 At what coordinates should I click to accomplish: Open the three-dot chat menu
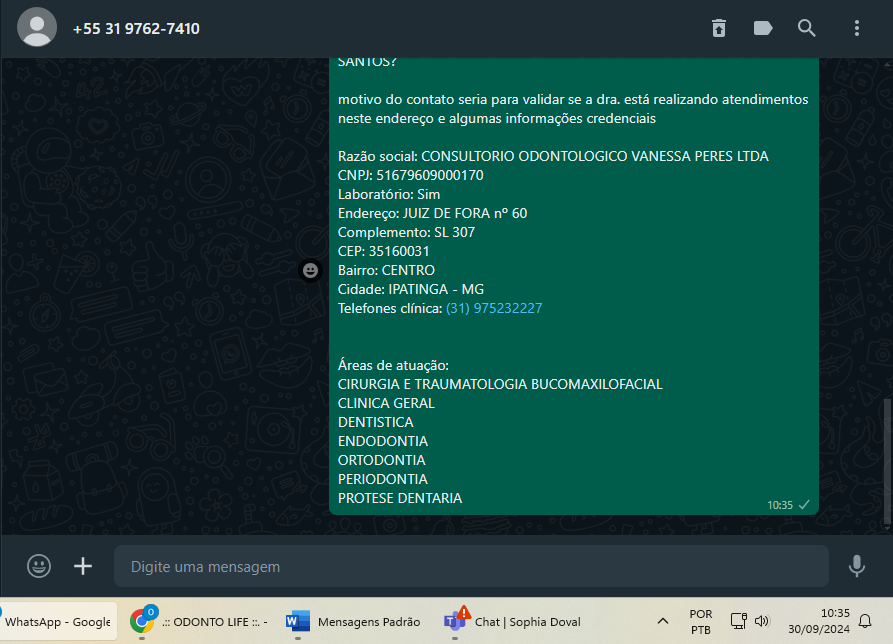857,28
